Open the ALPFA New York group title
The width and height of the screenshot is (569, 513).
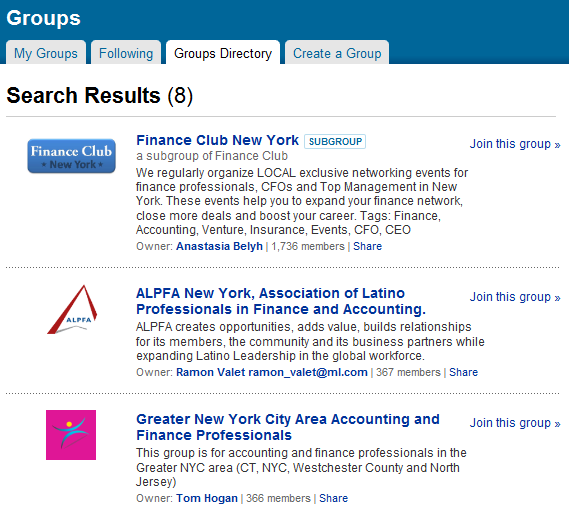tap(281, 301)
